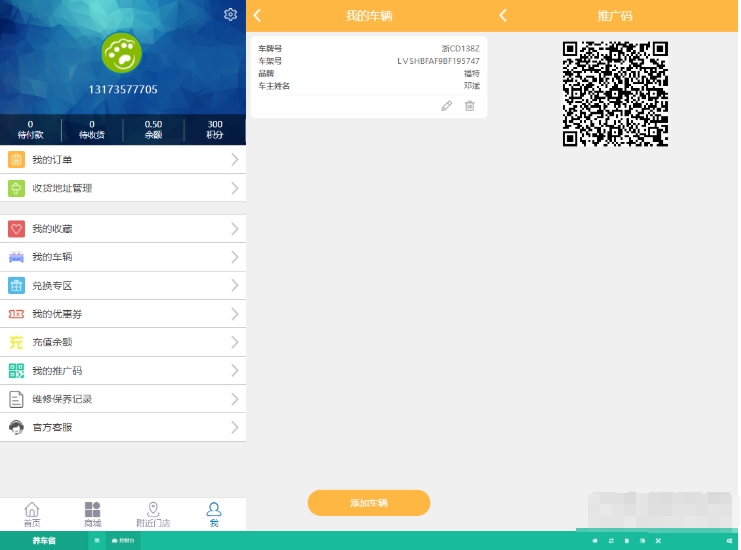
Task: Open the 兑换专区 menu label
Action: [52, 285]
